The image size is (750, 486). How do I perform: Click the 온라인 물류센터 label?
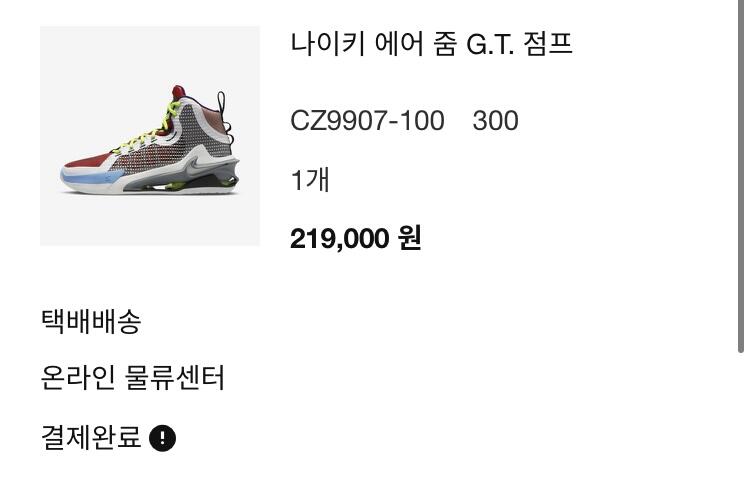pyautogui.click(x=132, y=378)
